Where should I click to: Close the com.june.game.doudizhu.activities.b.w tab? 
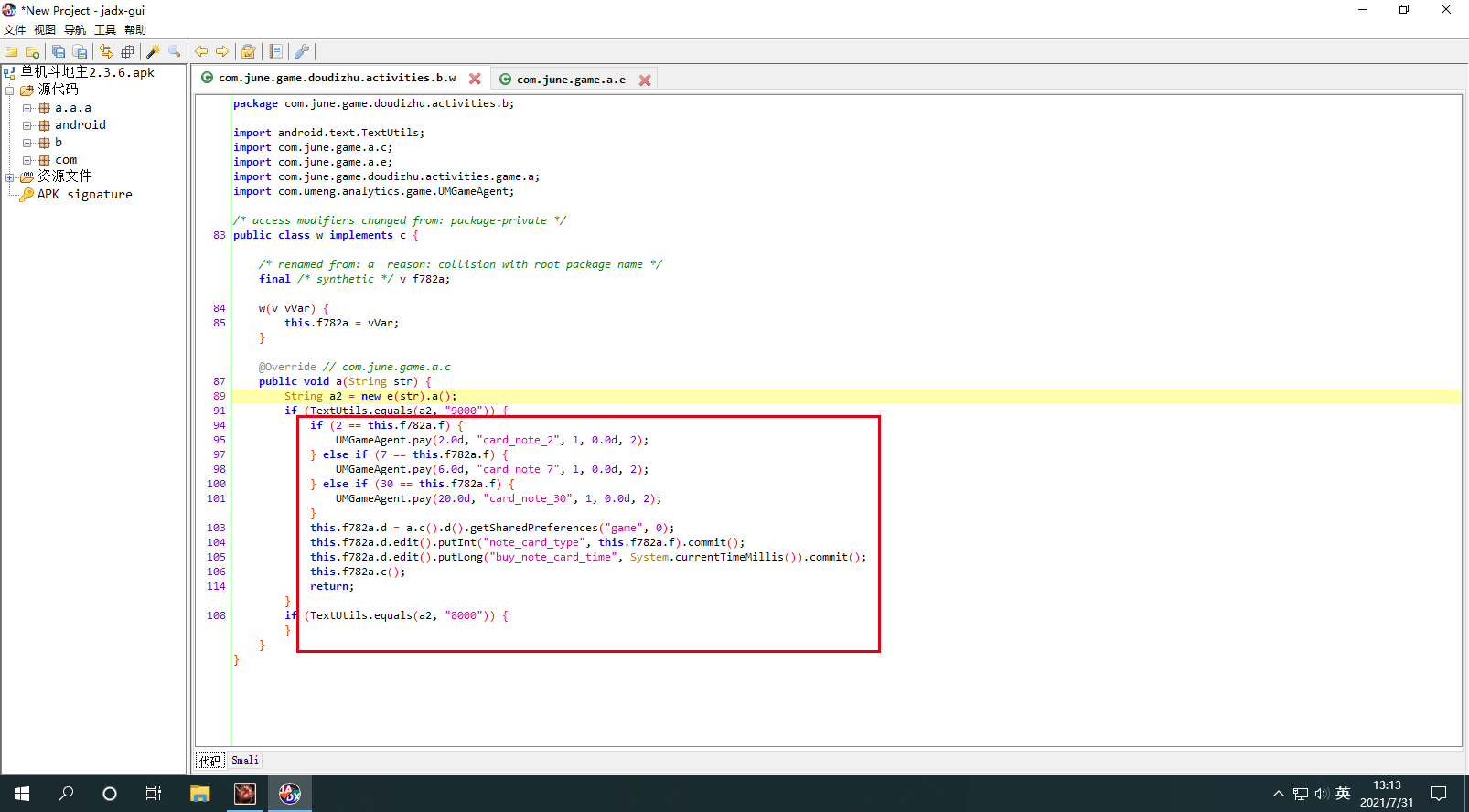coord(475,79)
